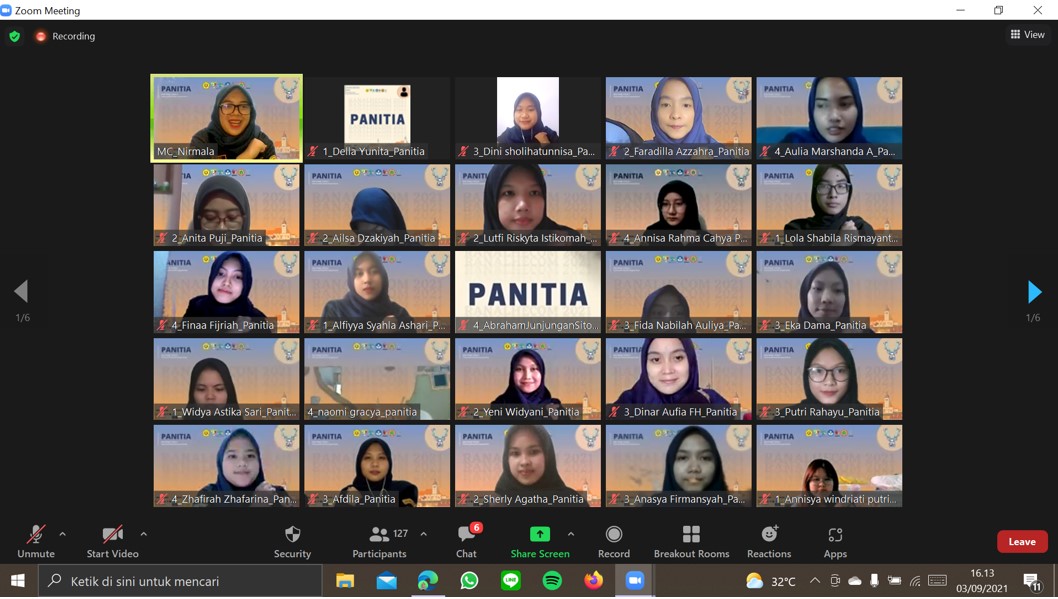Viewport: 1058px width, 599px height.
Task: Open Zoom Apps
Action: pos(835,535)
